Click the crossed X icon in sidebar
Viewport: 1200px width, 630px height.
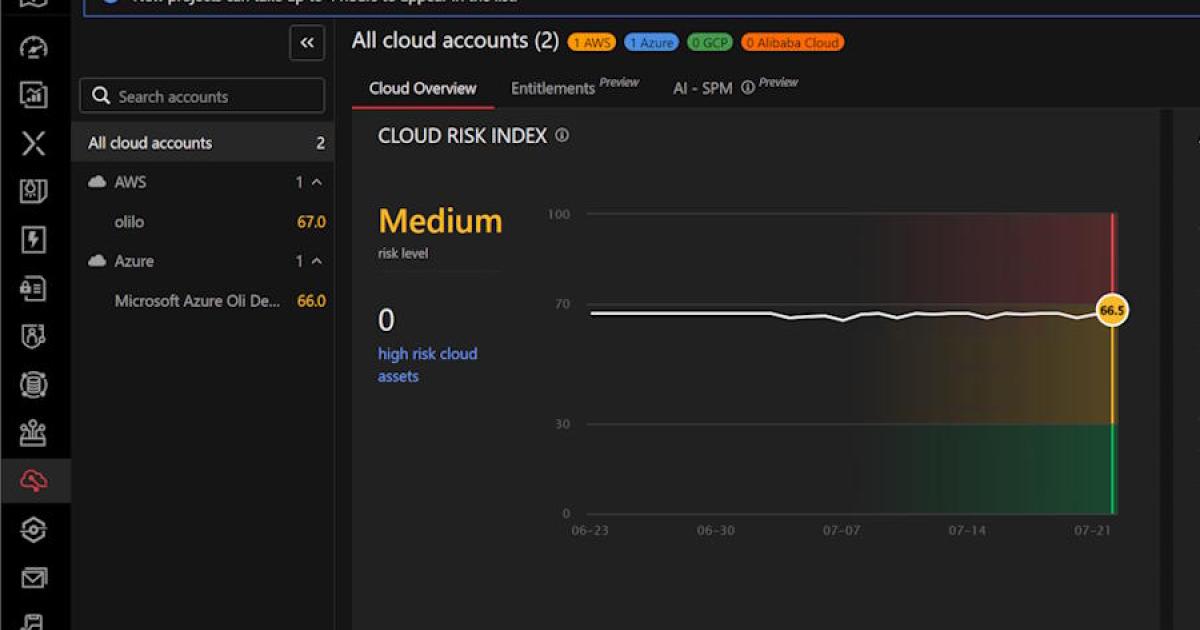(x=34, y=143)
